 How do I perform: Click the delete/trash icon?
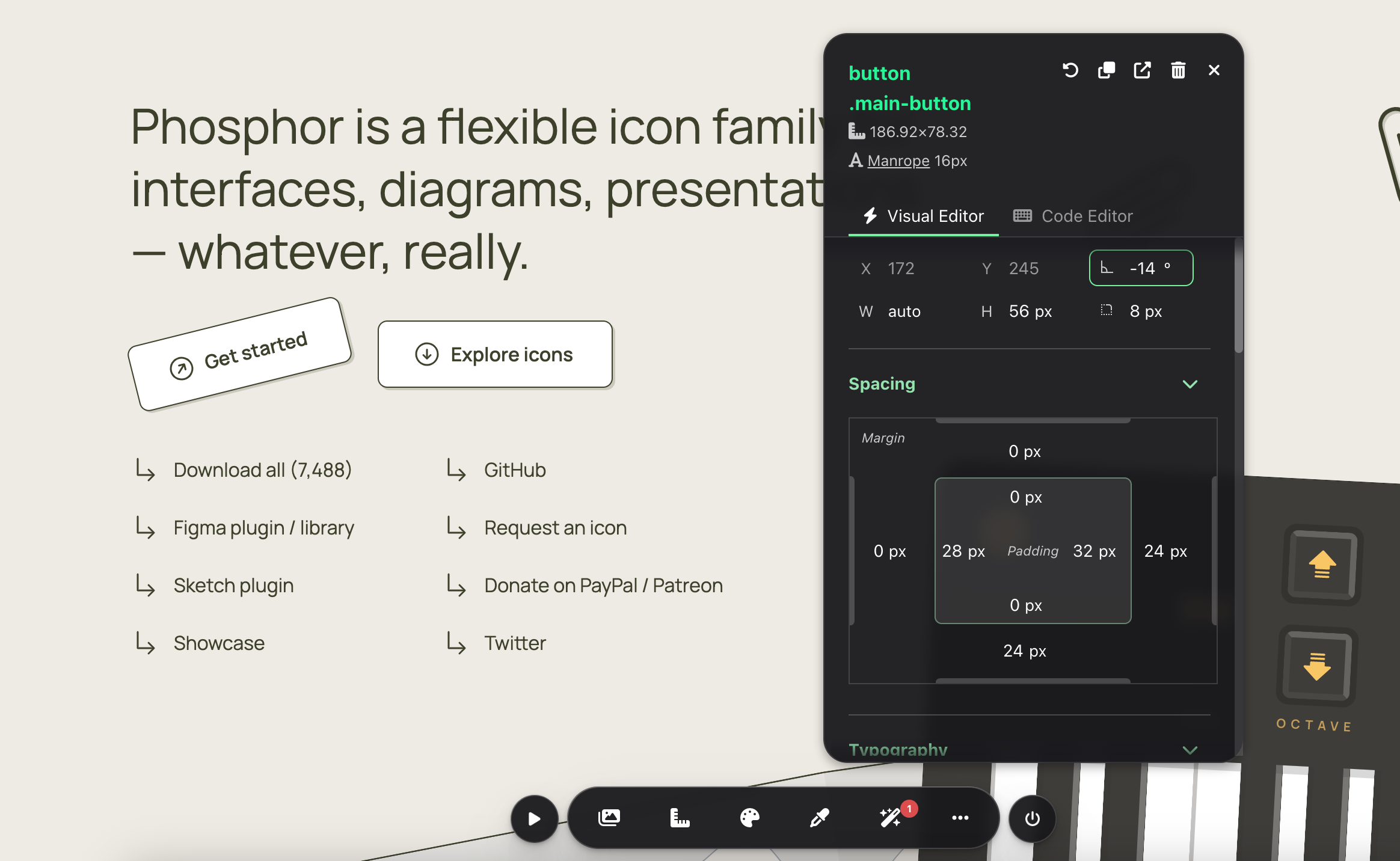pyautogui.click(x=1178, y=71)
